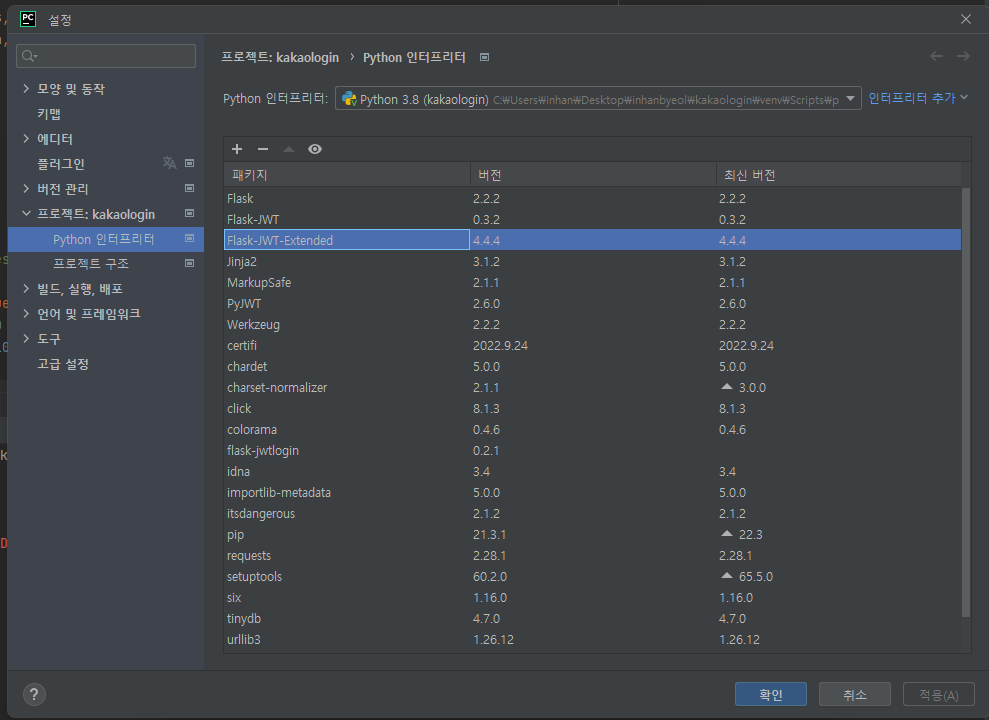This screenshot has height=720, width=989.
Task: Click translation icon beside 플러그인
Action: click(x=170, y=163)
